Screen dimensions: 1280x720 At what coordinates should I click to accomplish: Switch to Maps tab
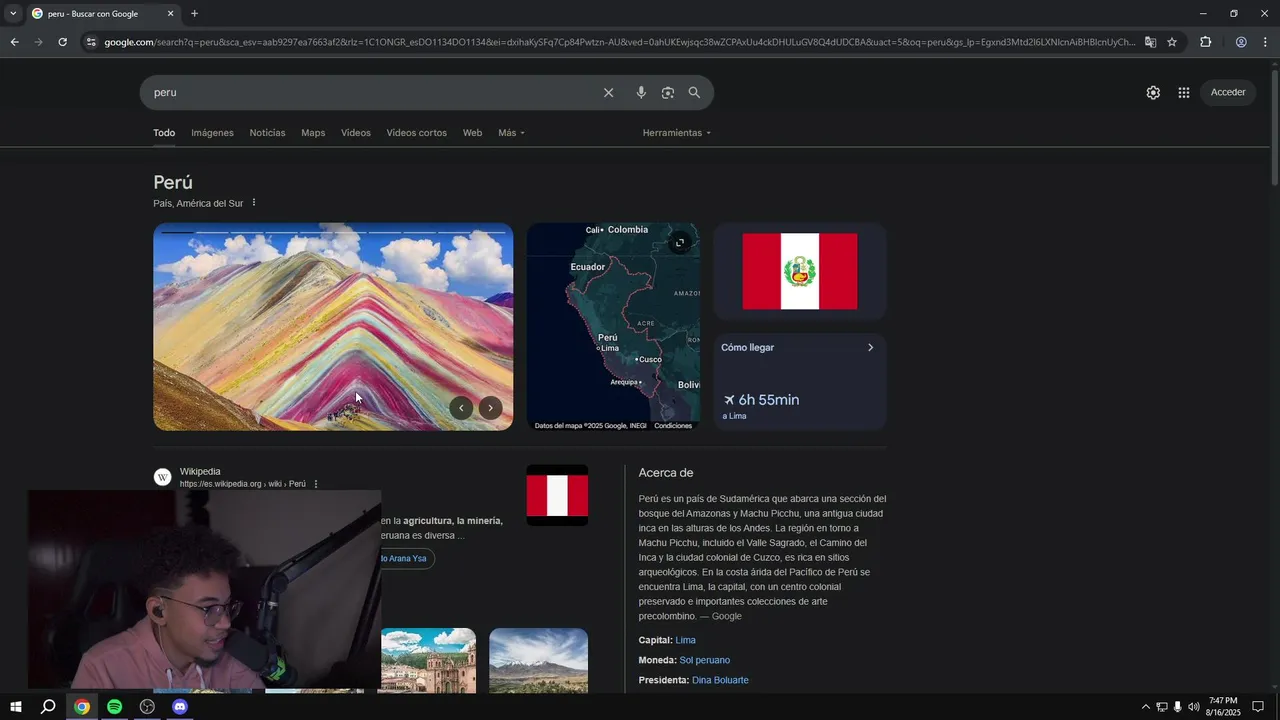313,133
